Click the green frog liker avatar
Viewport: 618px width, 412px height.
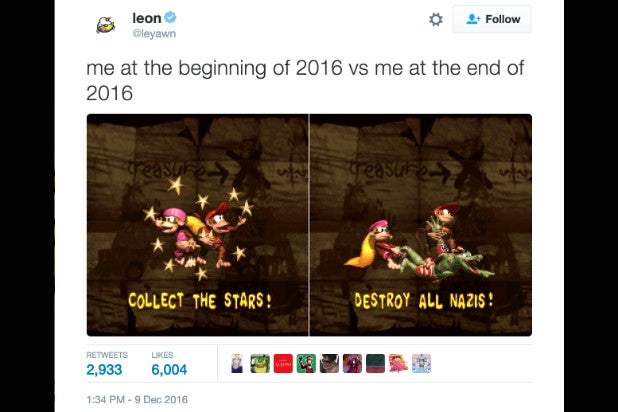(259, 363)
